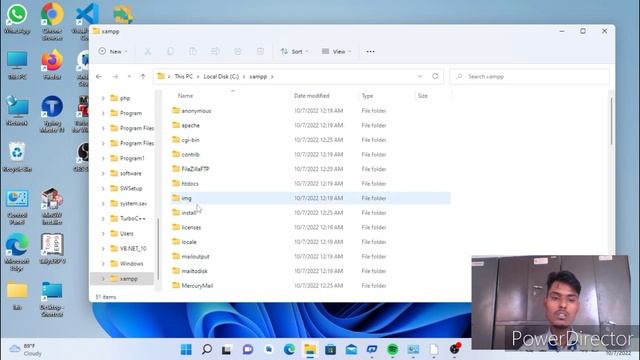Select system.sav in the navigation tree
Screen dimensions: 640x360
129,203
